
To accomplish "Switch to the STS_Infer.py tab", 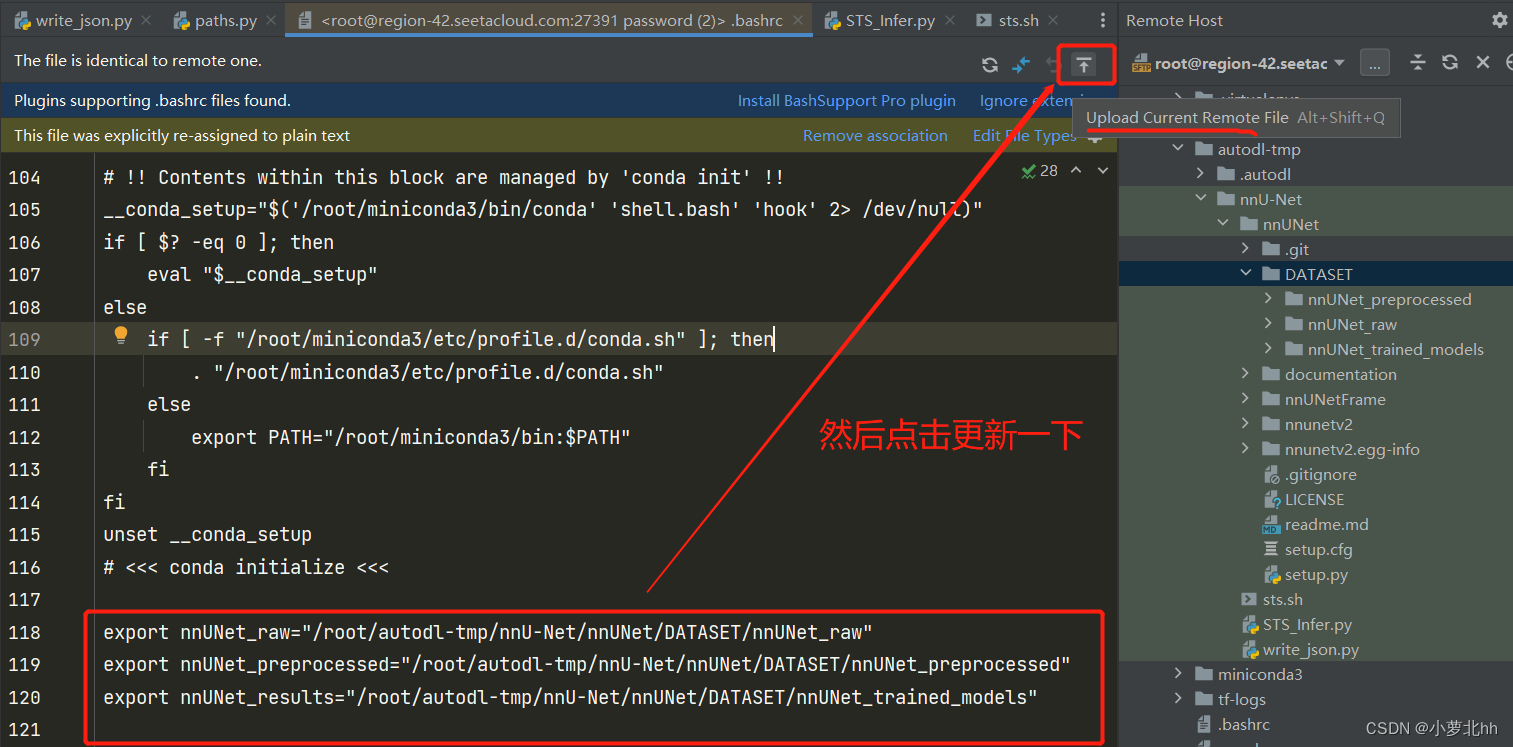I will point(890,20).
